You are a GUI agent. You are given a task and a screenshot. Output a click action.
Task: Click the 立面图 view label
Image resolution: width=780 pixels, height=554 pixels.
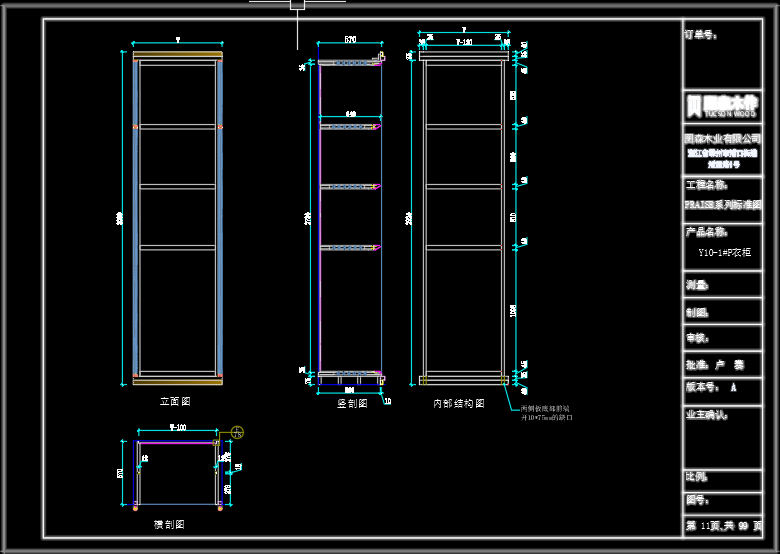(175, 401)
